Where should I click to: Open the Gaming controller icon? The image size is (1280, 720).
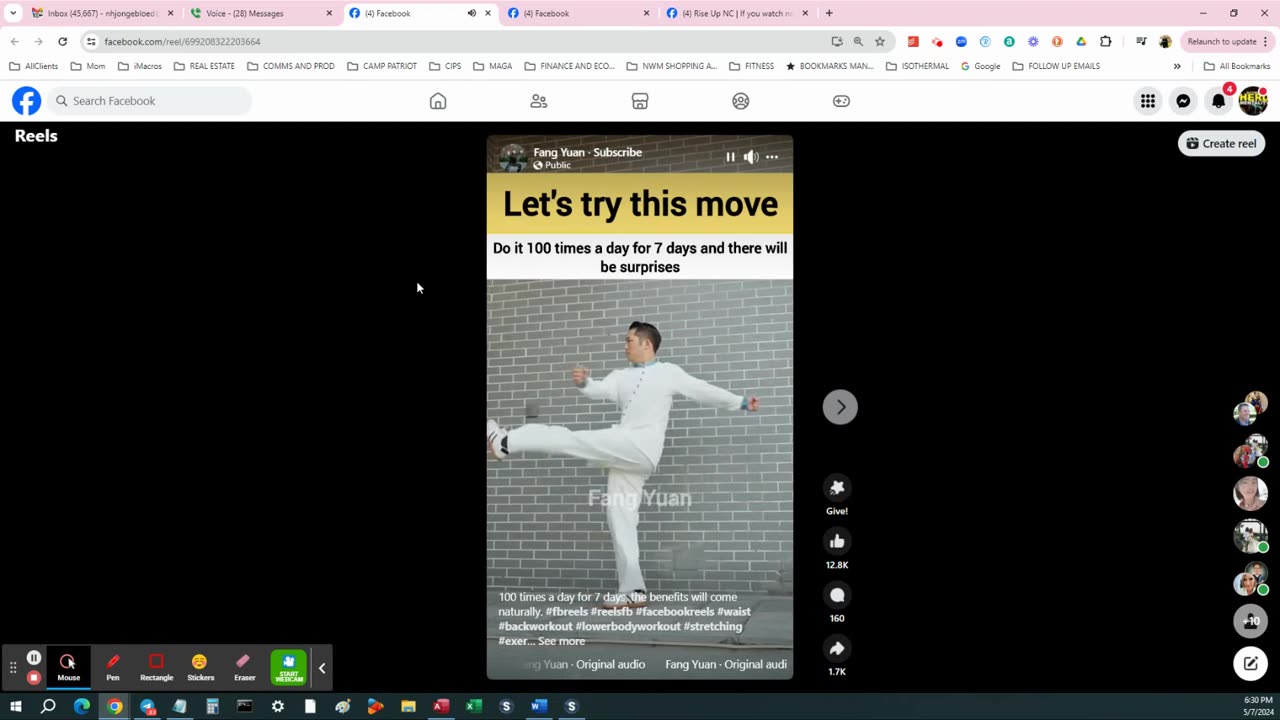click(842, 101)
